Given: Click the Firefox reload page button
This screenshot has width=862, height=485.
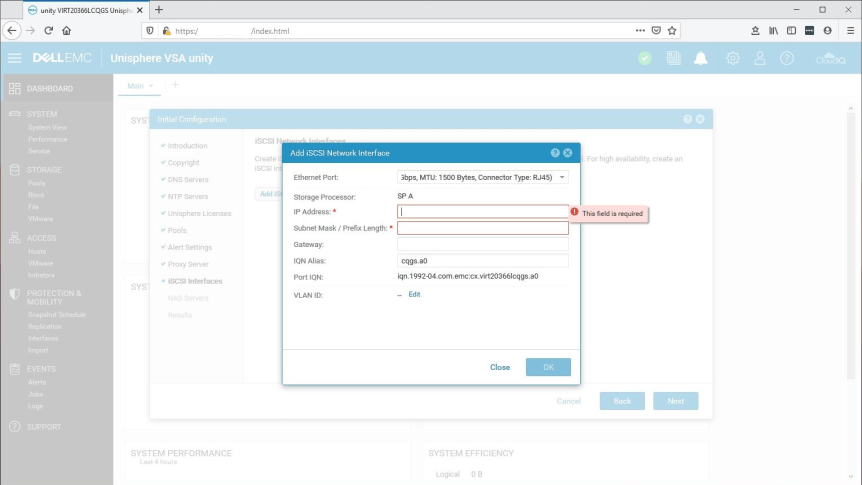Looking at the screenshot, I should pyautogui.click(x=48, y=31).
